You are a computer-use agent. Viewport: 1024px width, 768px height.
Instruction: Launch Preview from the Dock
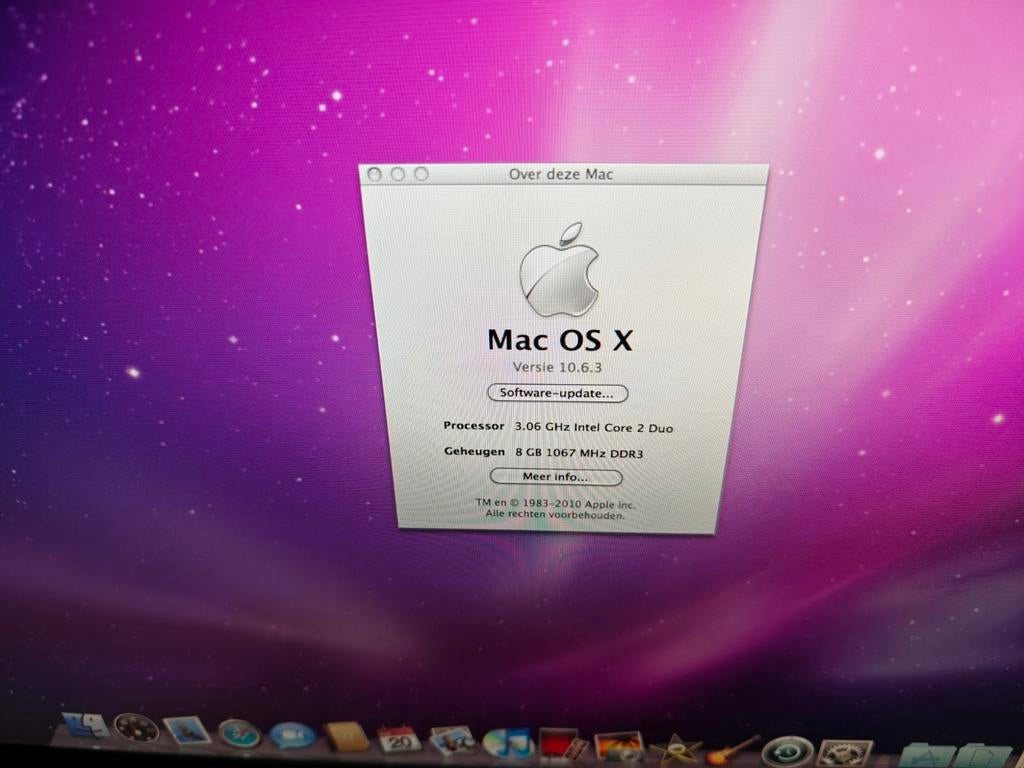pyautogui.click(x=453, y=741)
